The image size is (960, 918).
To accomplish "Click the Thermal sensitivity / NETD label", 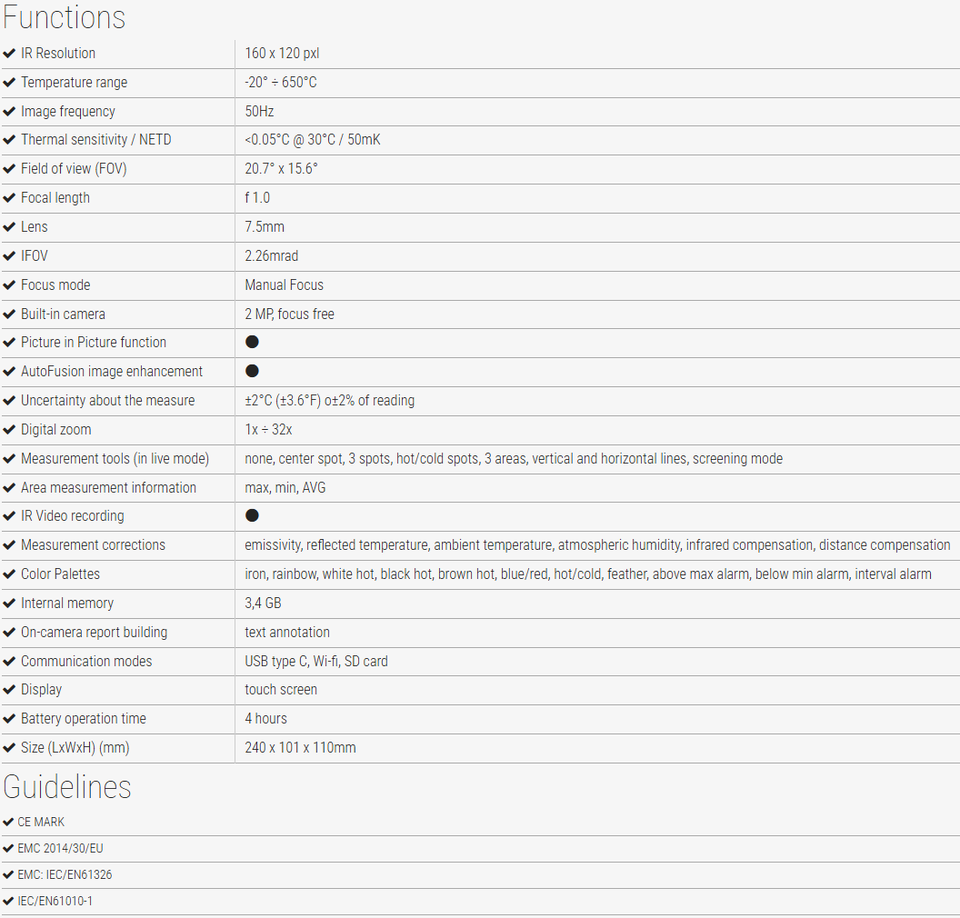I will pyautogui.click(x=96, y=140).
